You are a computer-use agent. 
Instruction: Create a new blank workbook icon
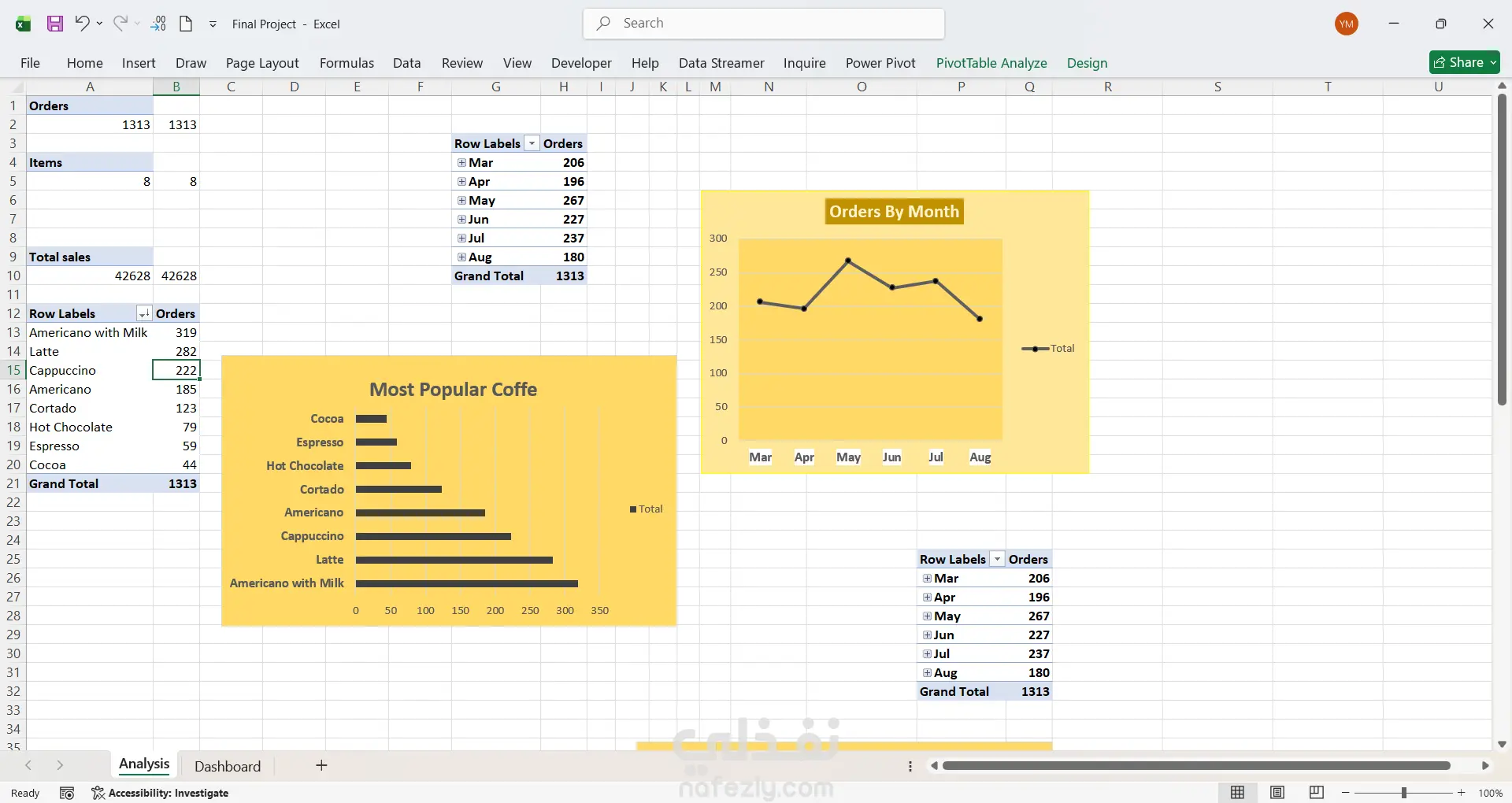point(186,24)
